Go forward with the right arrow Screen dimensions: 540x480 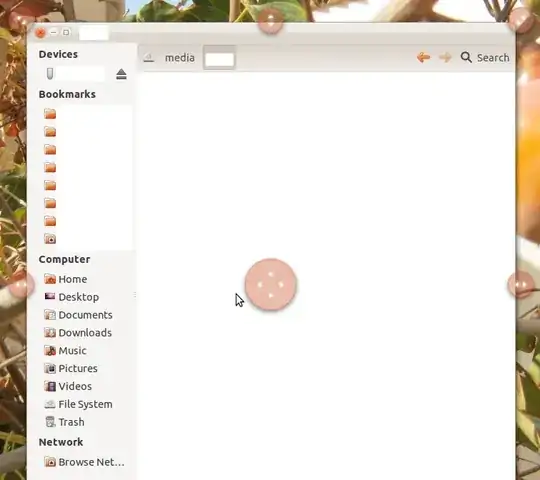(445, 57)
